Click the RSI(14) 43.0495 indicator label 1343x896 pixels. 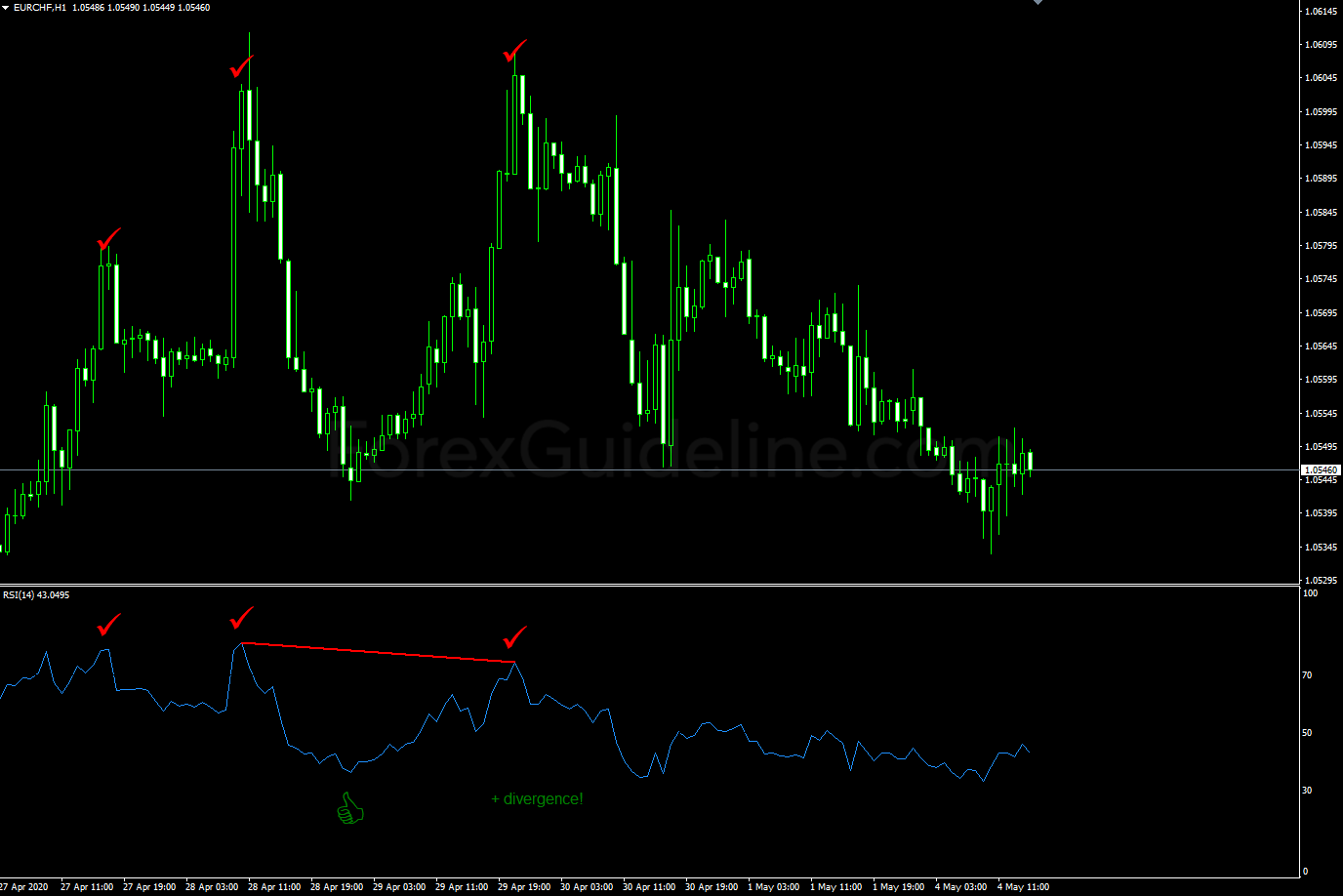[x=36, y=594]
